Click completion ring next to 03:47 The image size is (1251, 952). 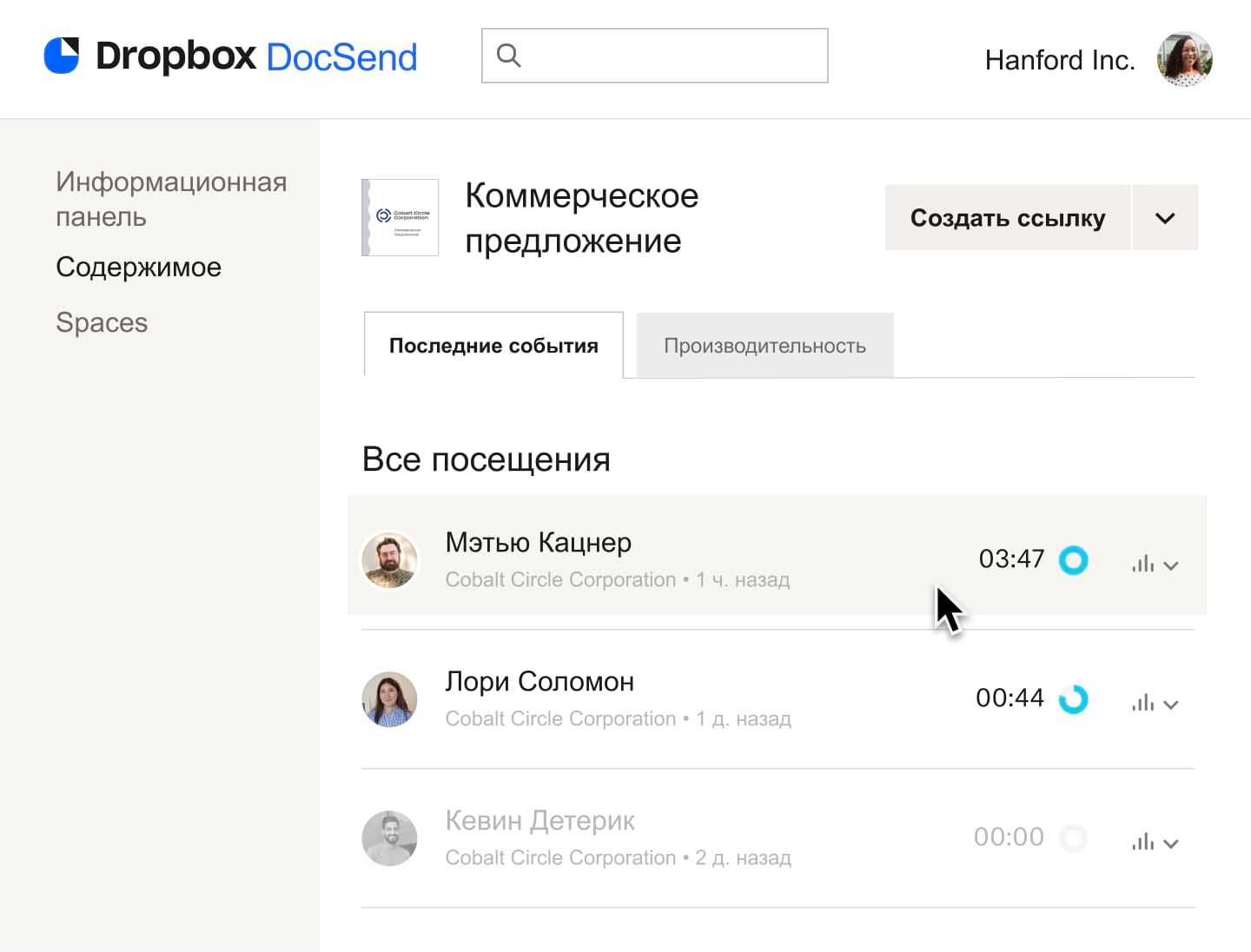1073,560
